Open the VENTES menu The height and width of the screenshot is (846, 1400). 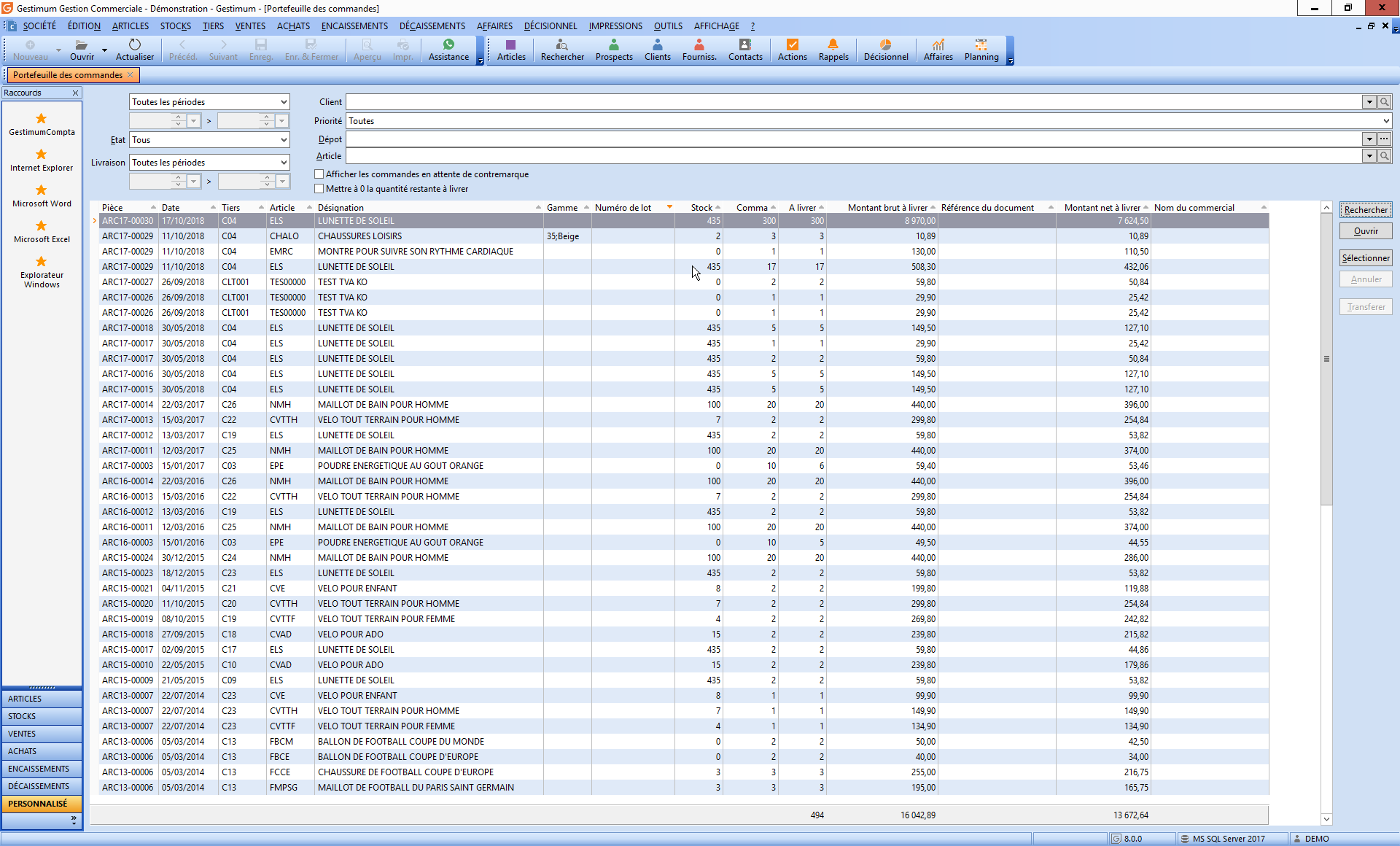pyautogui.click(x=250, y=26)
